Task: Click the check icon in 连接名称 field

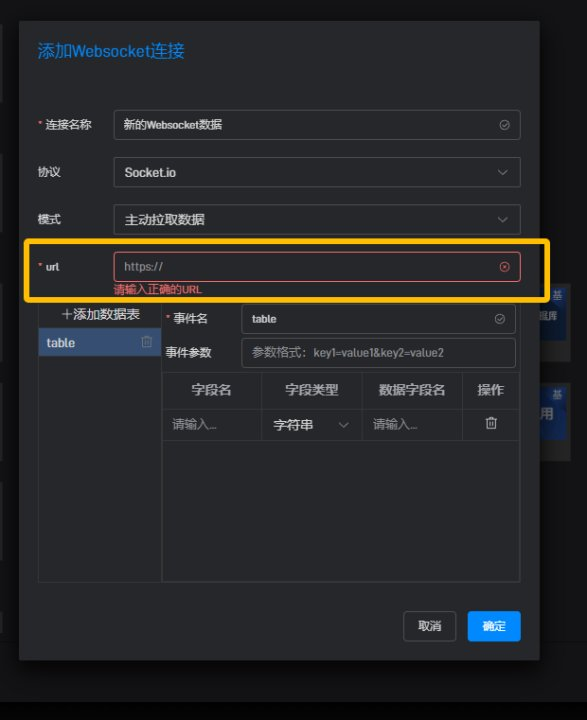Action: (504, 125)
